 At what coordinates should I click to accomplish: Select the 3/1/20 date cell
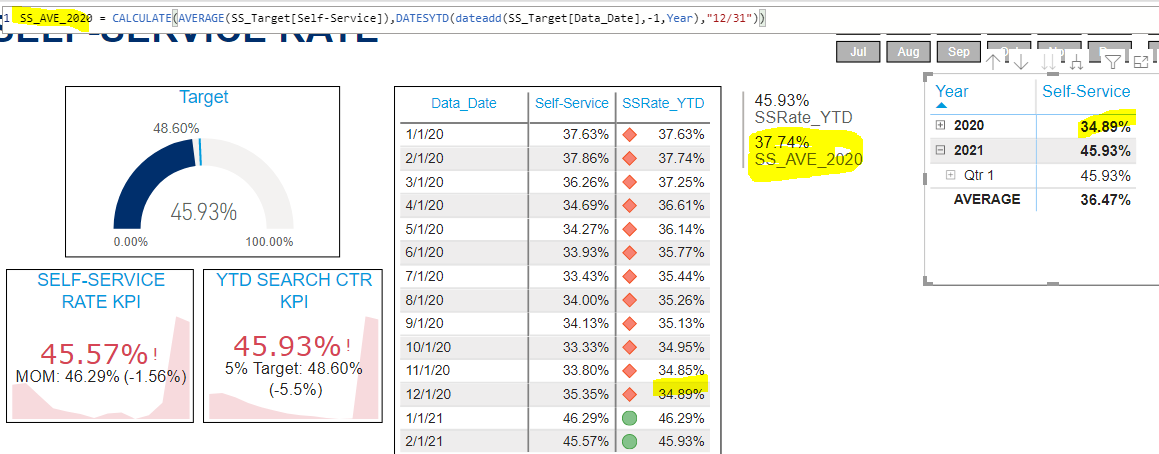pos(423,182)
